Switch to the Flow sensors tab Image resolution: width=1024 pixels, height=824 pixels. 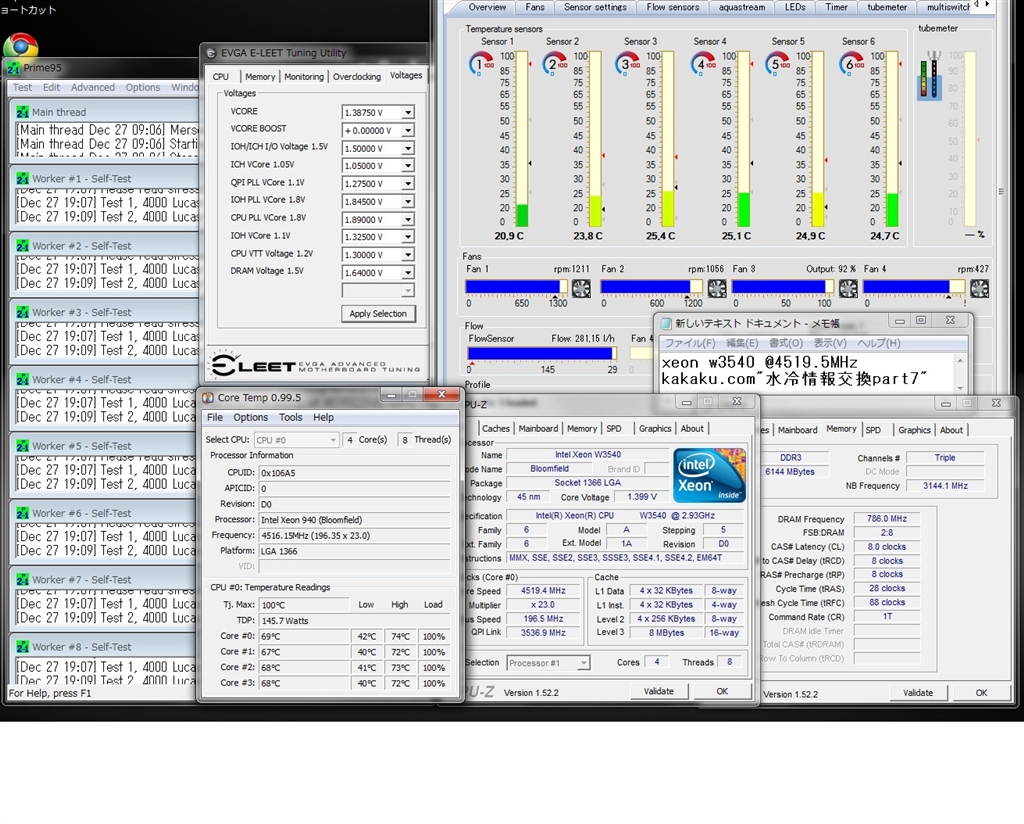[x=673, y=7]
